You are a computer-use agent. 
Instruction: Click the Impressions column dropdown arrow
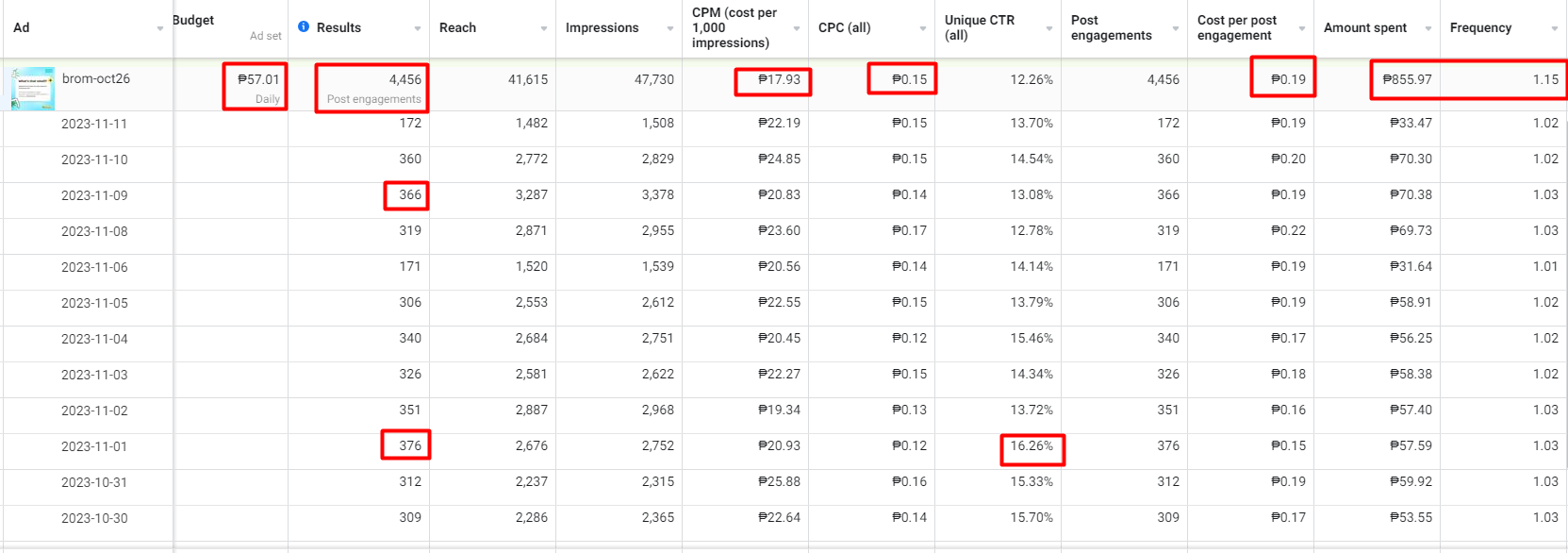(670, 28)
